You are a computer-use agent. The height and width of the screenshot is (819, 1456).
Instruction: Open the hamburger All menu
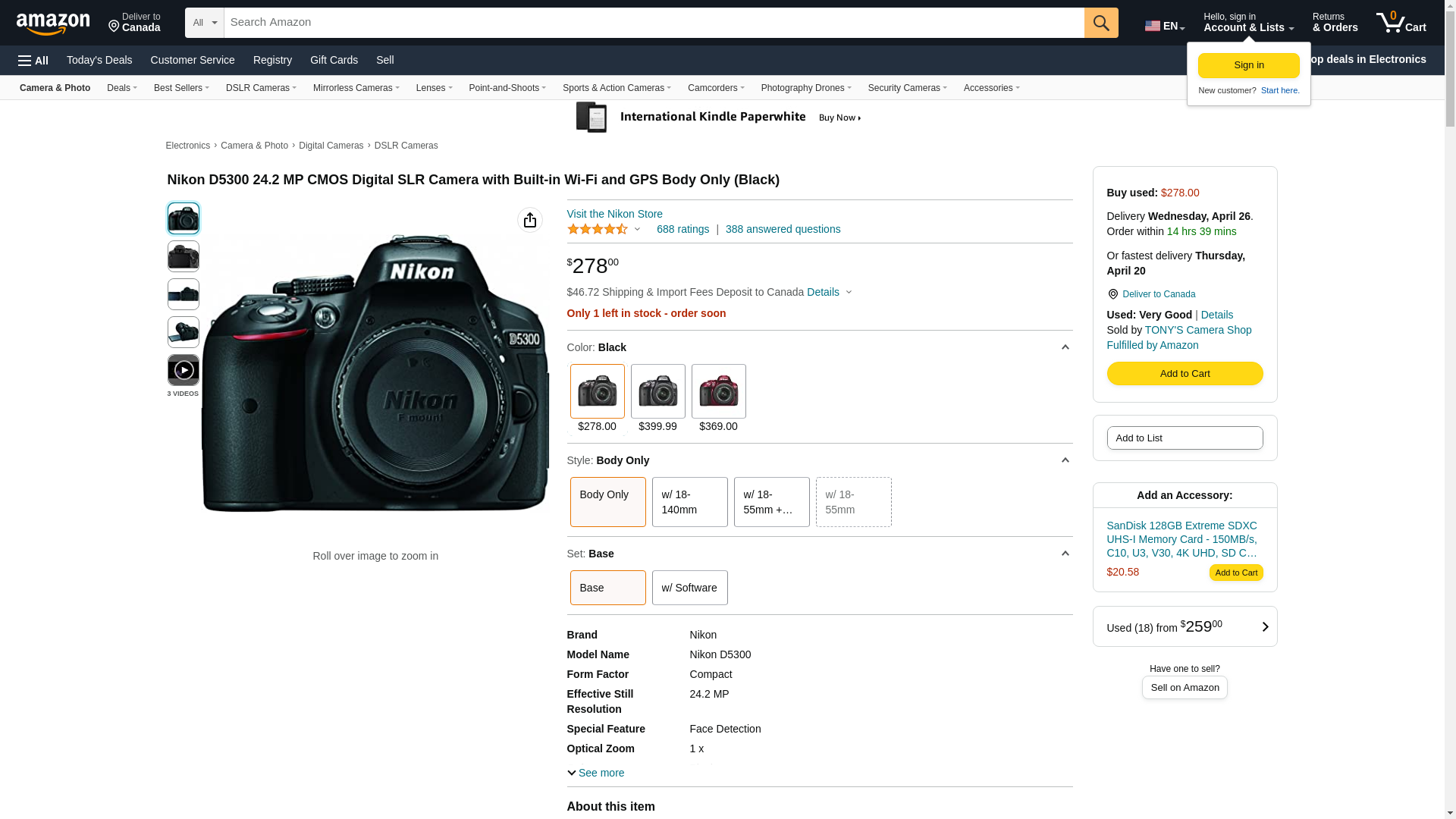33,60
